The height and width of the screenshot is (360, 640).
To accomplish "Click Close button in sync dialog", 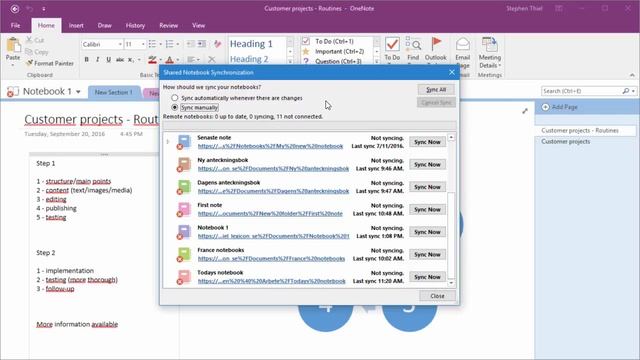I will [x=437, y=296].
